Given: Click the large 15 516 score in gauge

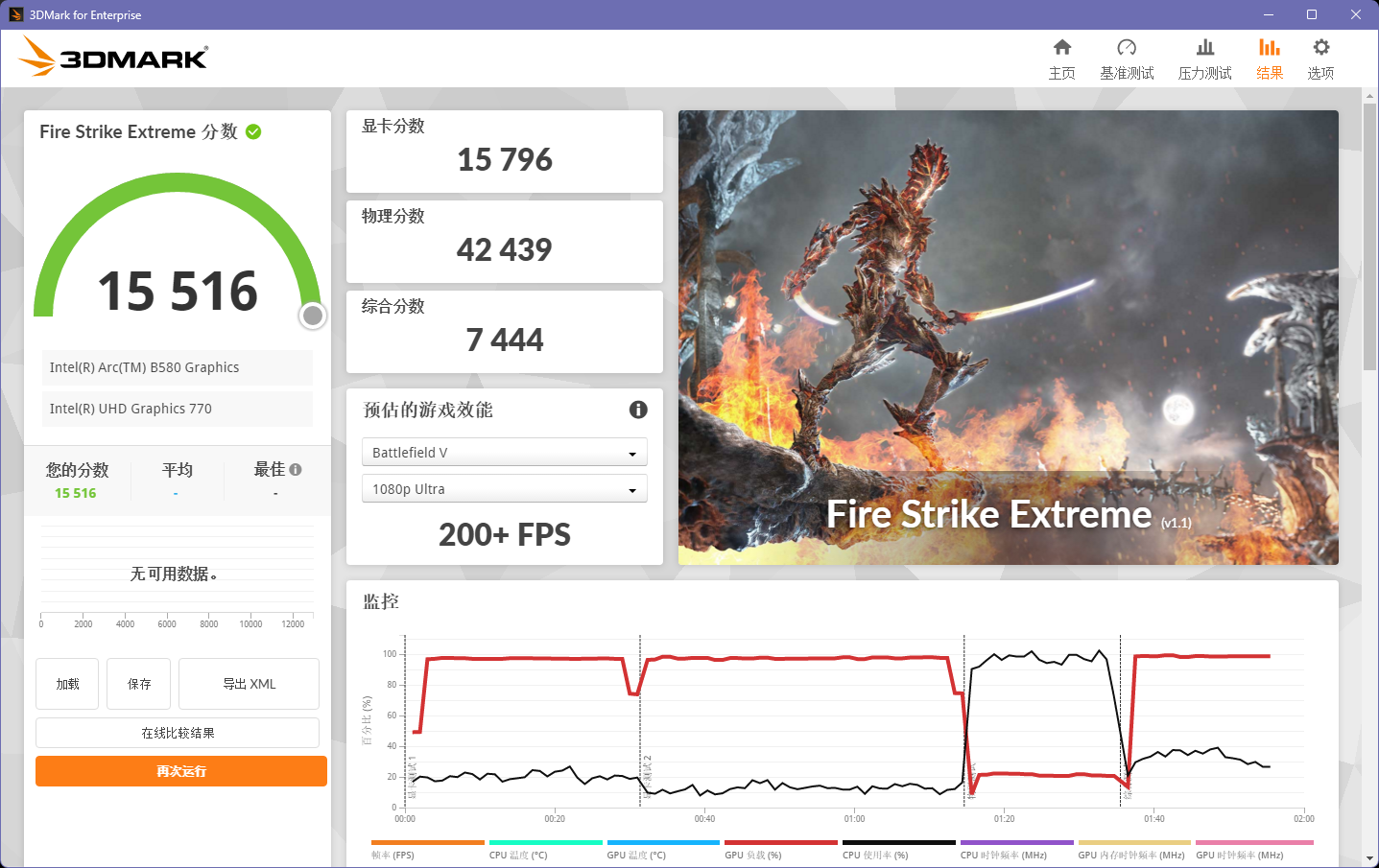Looking at the screenshot, I should tap(178, 291).
